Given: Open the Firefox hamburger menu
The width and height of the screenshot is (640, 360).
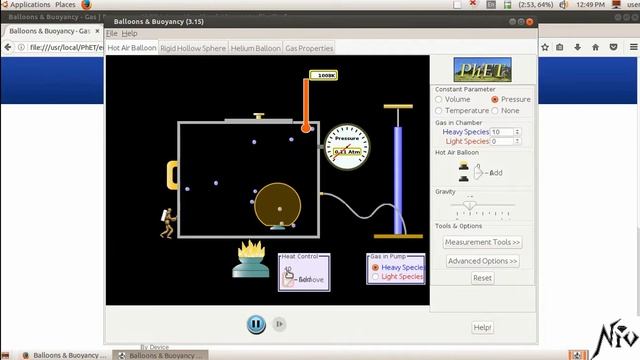Looking at the screenshot, I should [633, 47].
